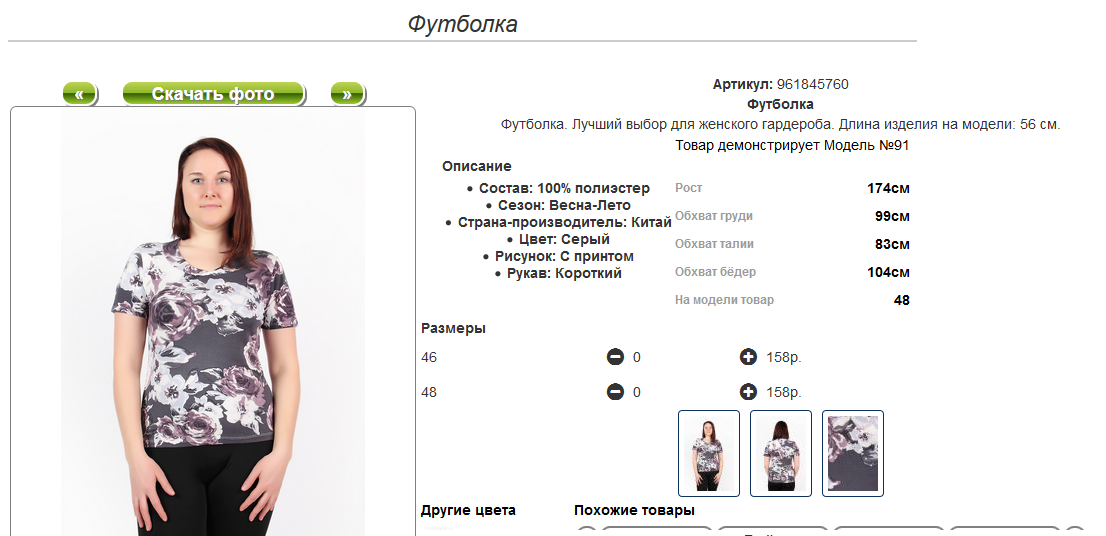This screenshot has height=536, width=1106.
Task: Decrease quantity for size 48
Action: pos(615,392)
